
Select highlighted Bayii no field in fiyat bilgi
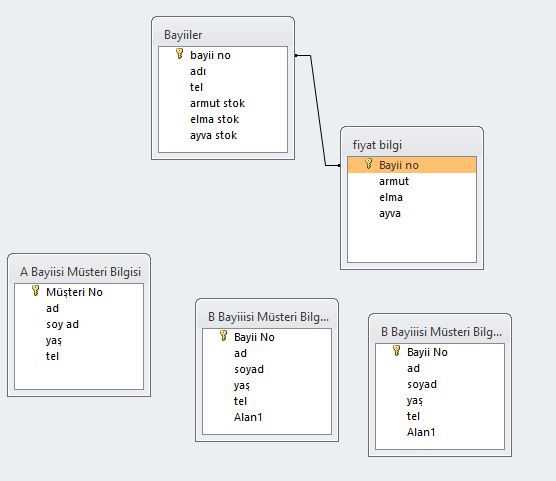(x=412, y=165)
